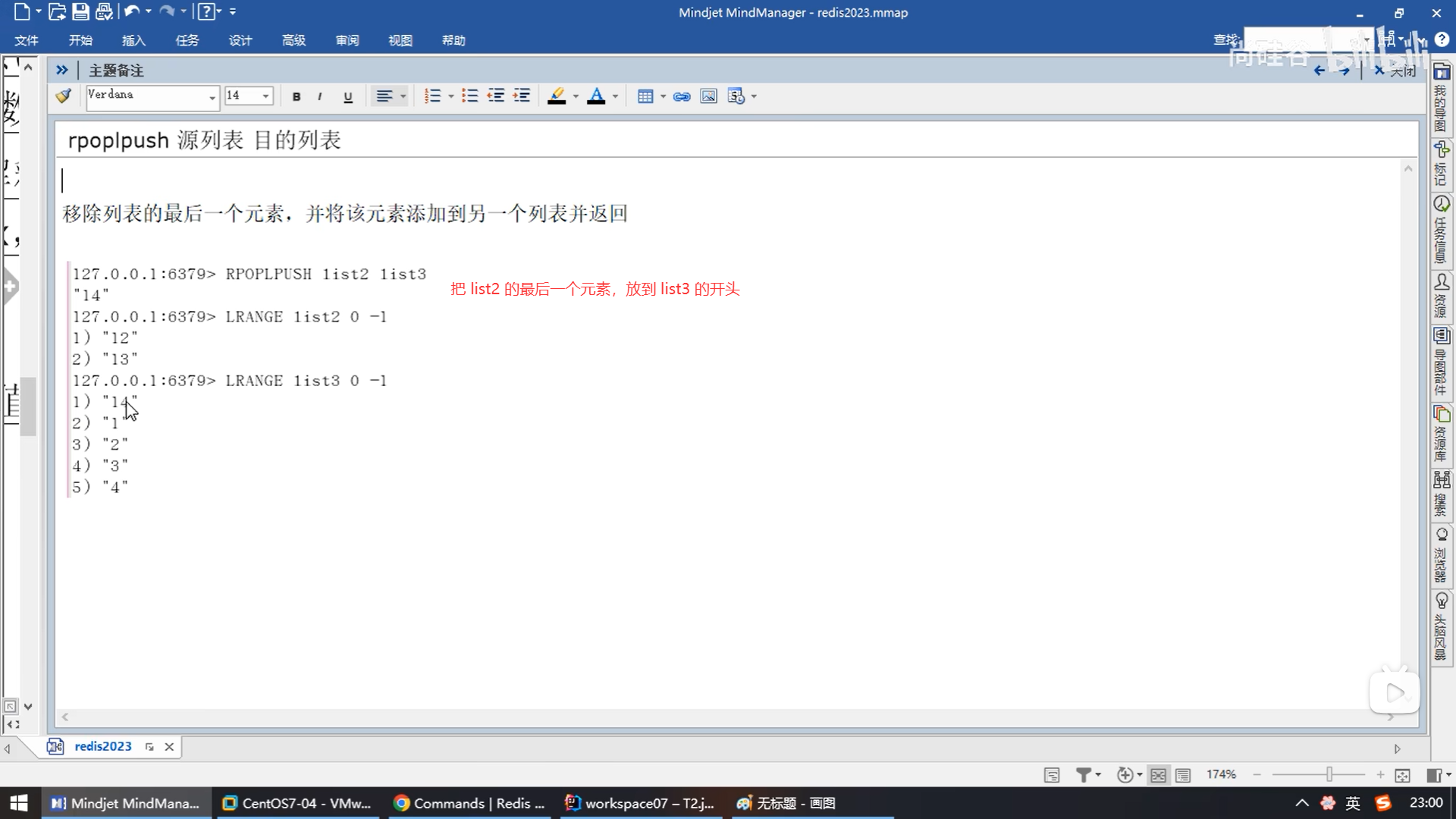The width and height of the screenshot is (1456, 819).
Task: Click the clear formatting brush icon
Action: click(x=64, y=96)
